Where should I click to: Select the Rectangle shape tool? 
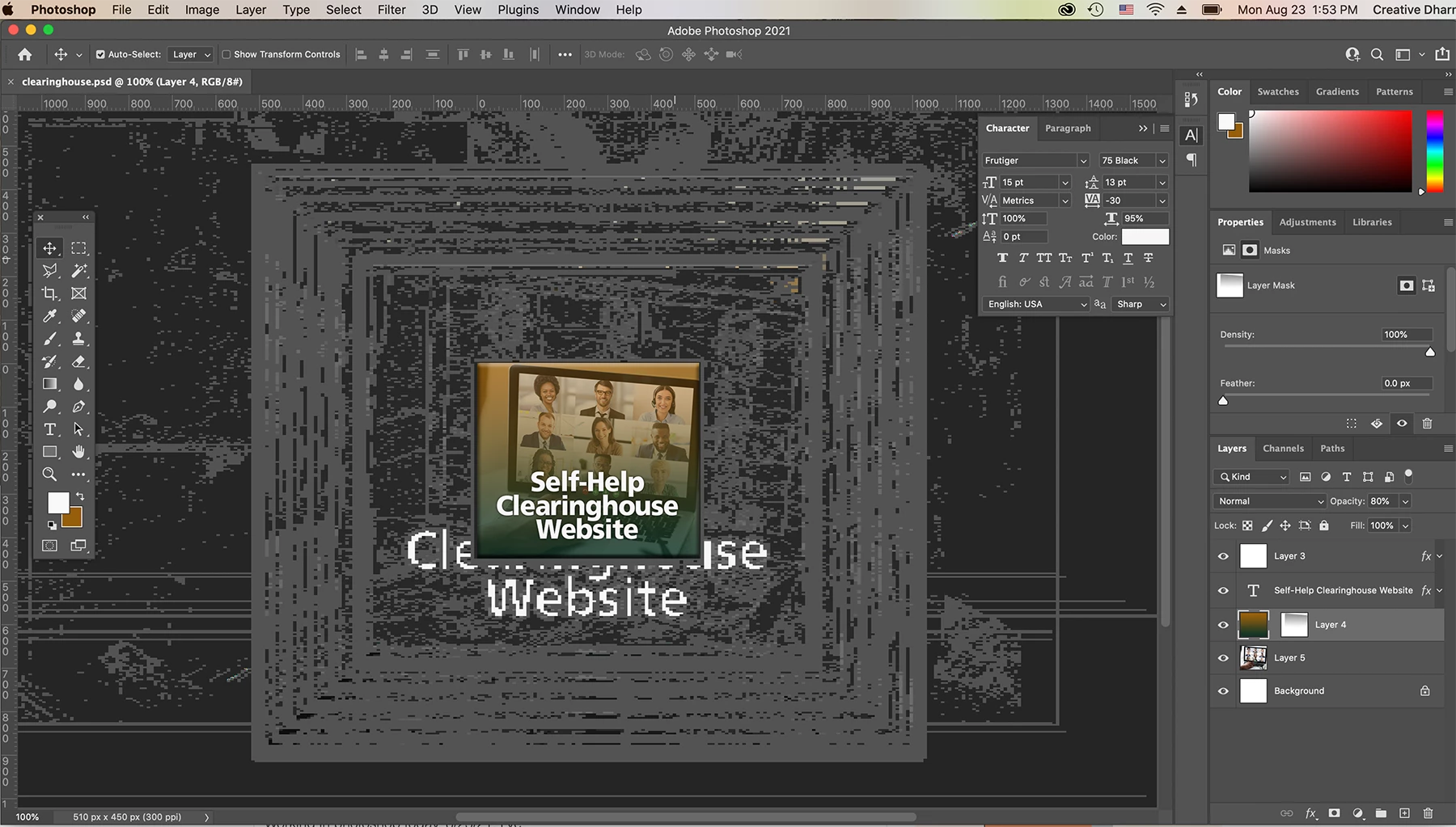coord(50,452)
